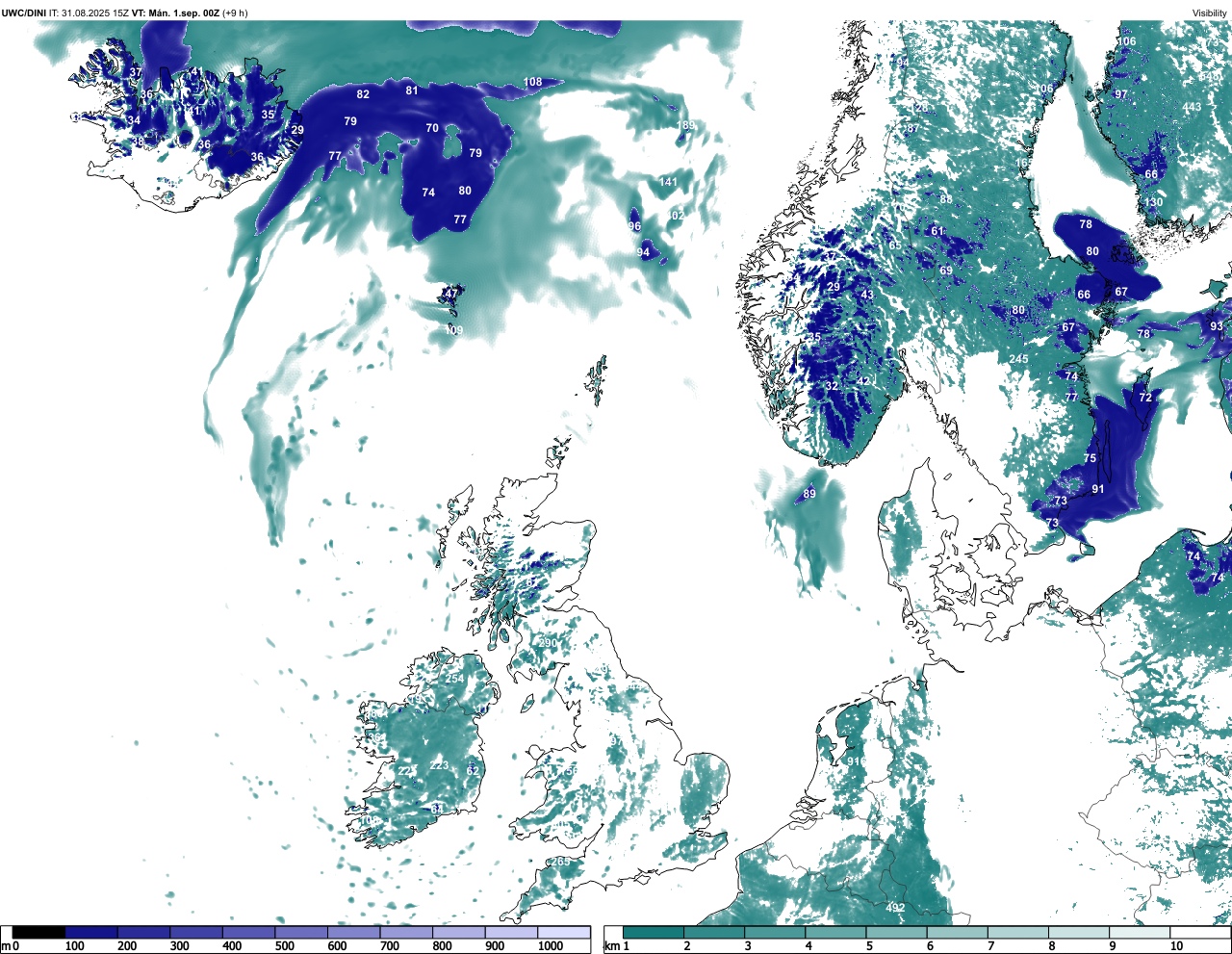Click the '290' value over Scotland
1232x954 pixels.
548,643
